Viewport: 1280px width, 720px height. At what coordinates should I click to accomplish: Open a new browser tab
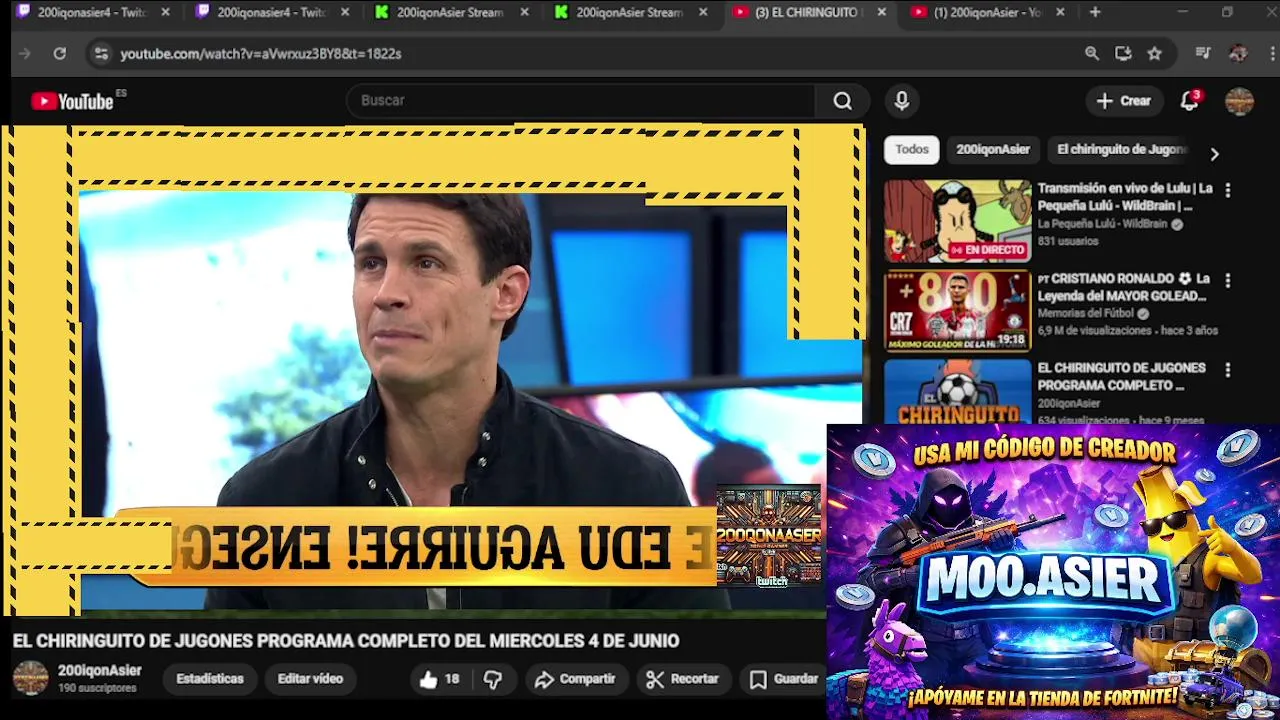(x=1095, y=12)
